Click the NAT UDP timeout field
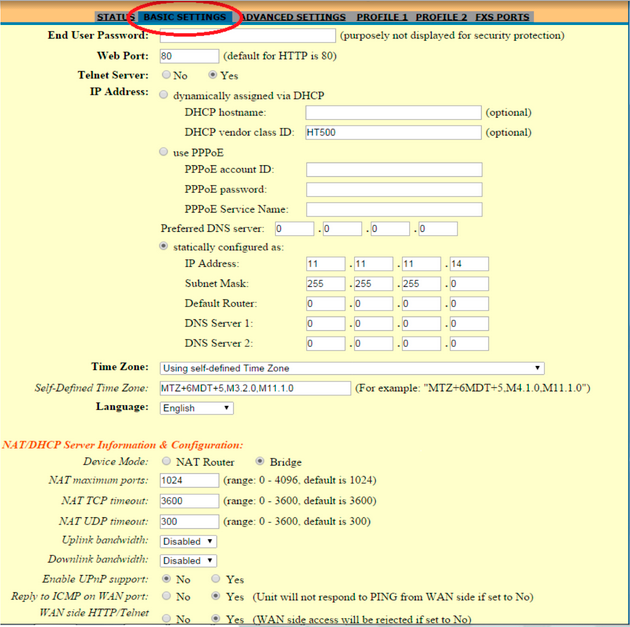This screenshot has width=630, height=627. click(x=189, y=521)
